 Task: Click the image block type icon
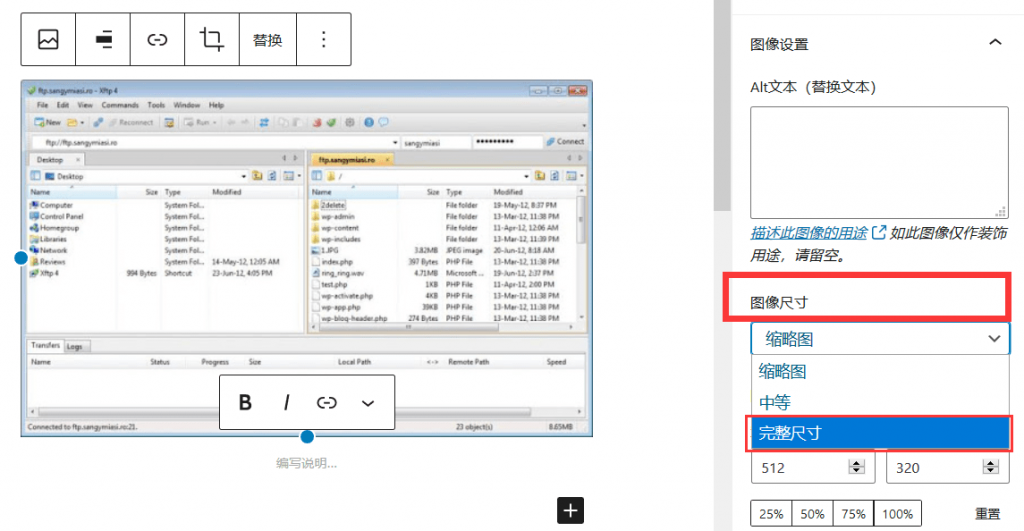tap(48, 40)
